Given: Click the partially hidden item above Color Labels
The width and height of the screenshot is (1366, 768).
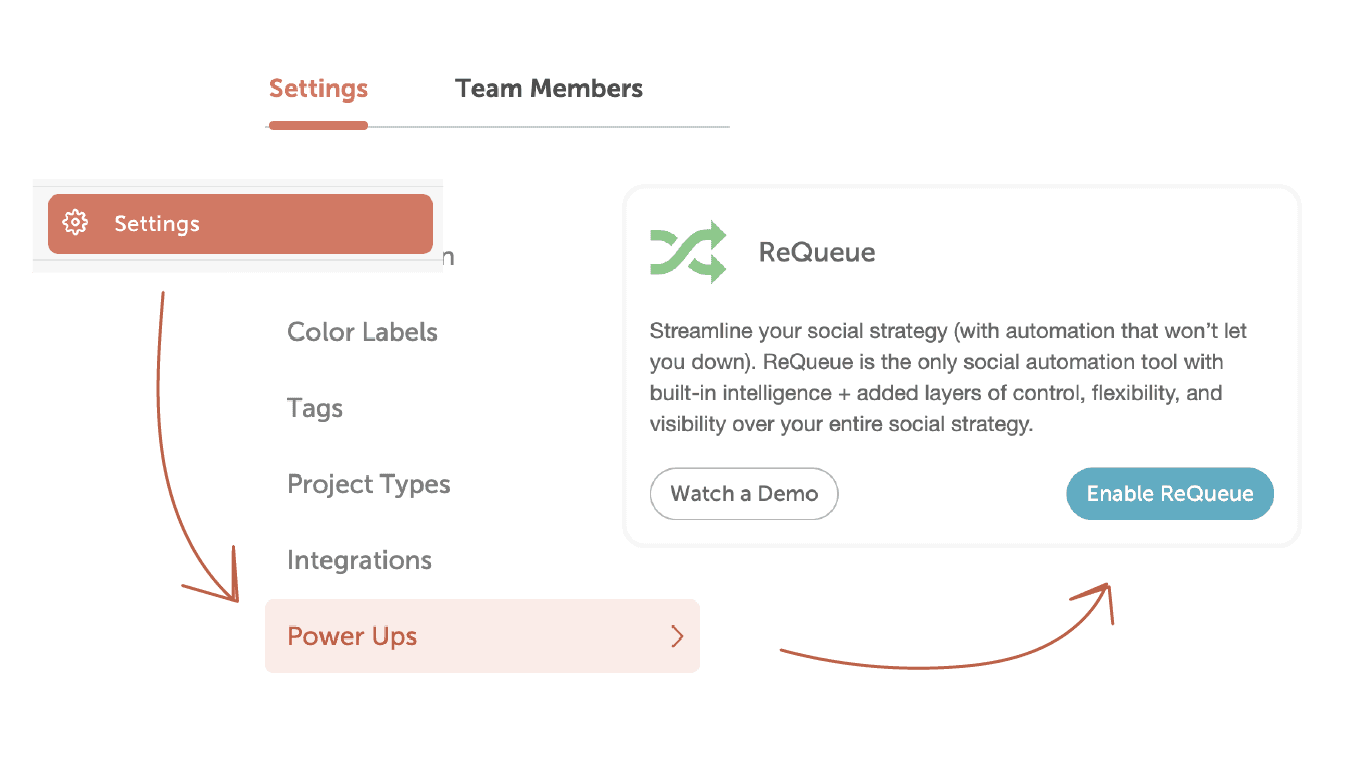Looking at the screenshot, I should coord(448,258).
